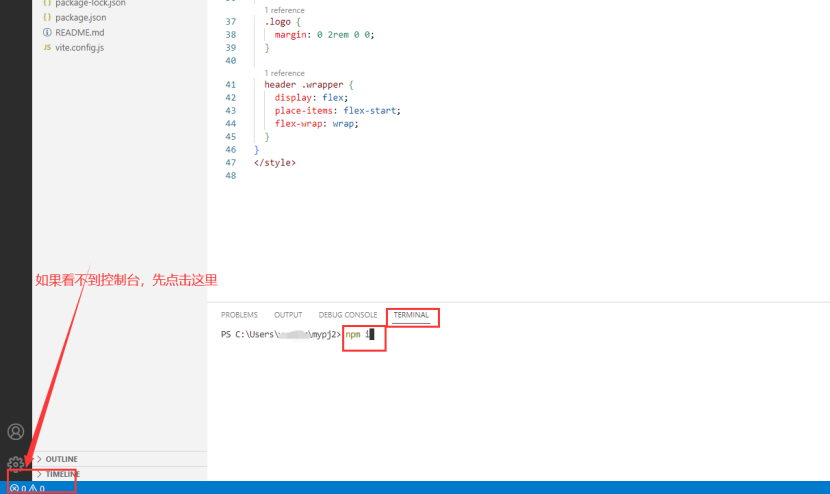Click the text 'flex-wrap: wrap;'

(x=317, y=123)
